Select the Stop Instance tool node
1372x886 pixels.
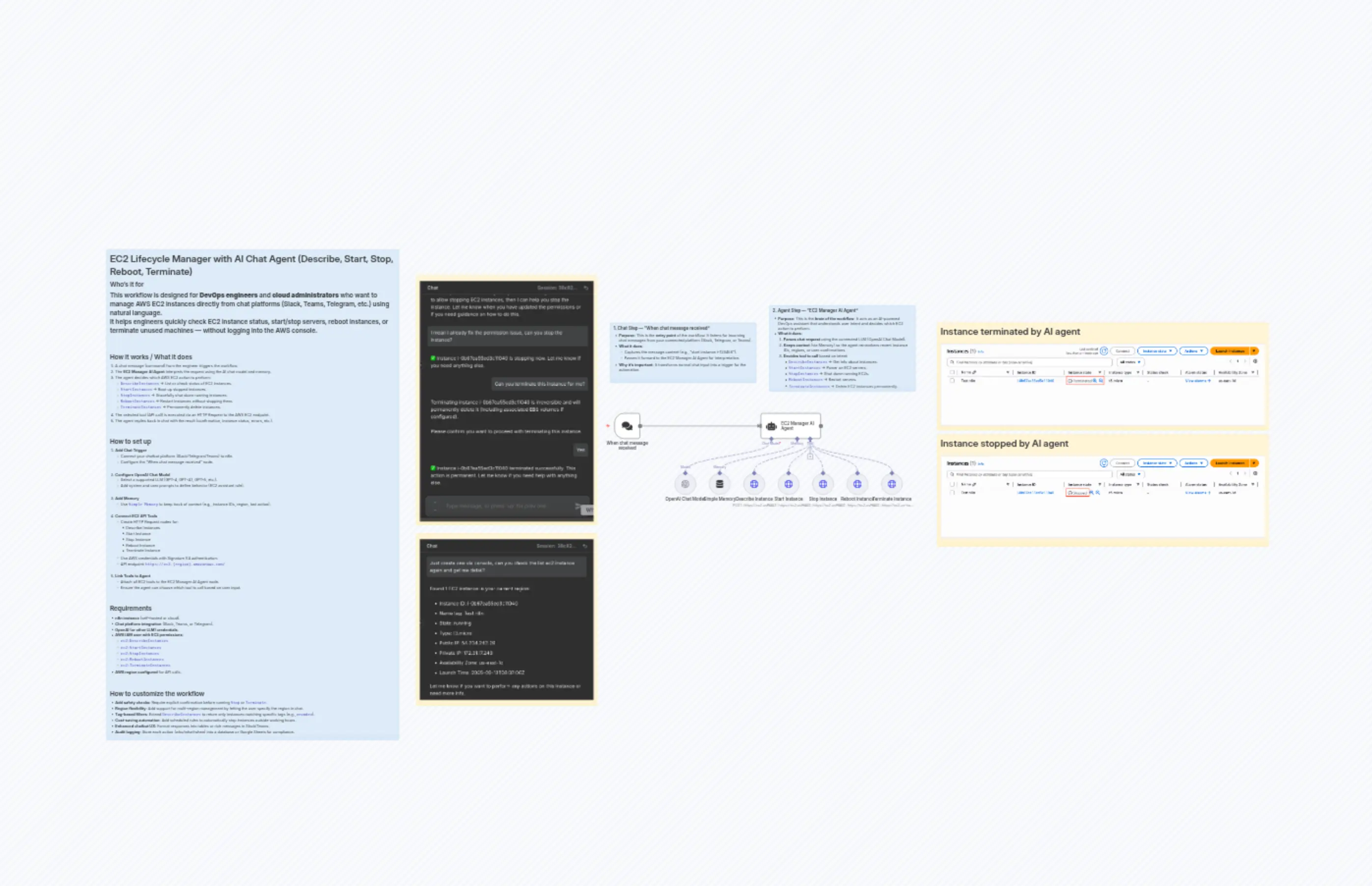pos(823,484)
